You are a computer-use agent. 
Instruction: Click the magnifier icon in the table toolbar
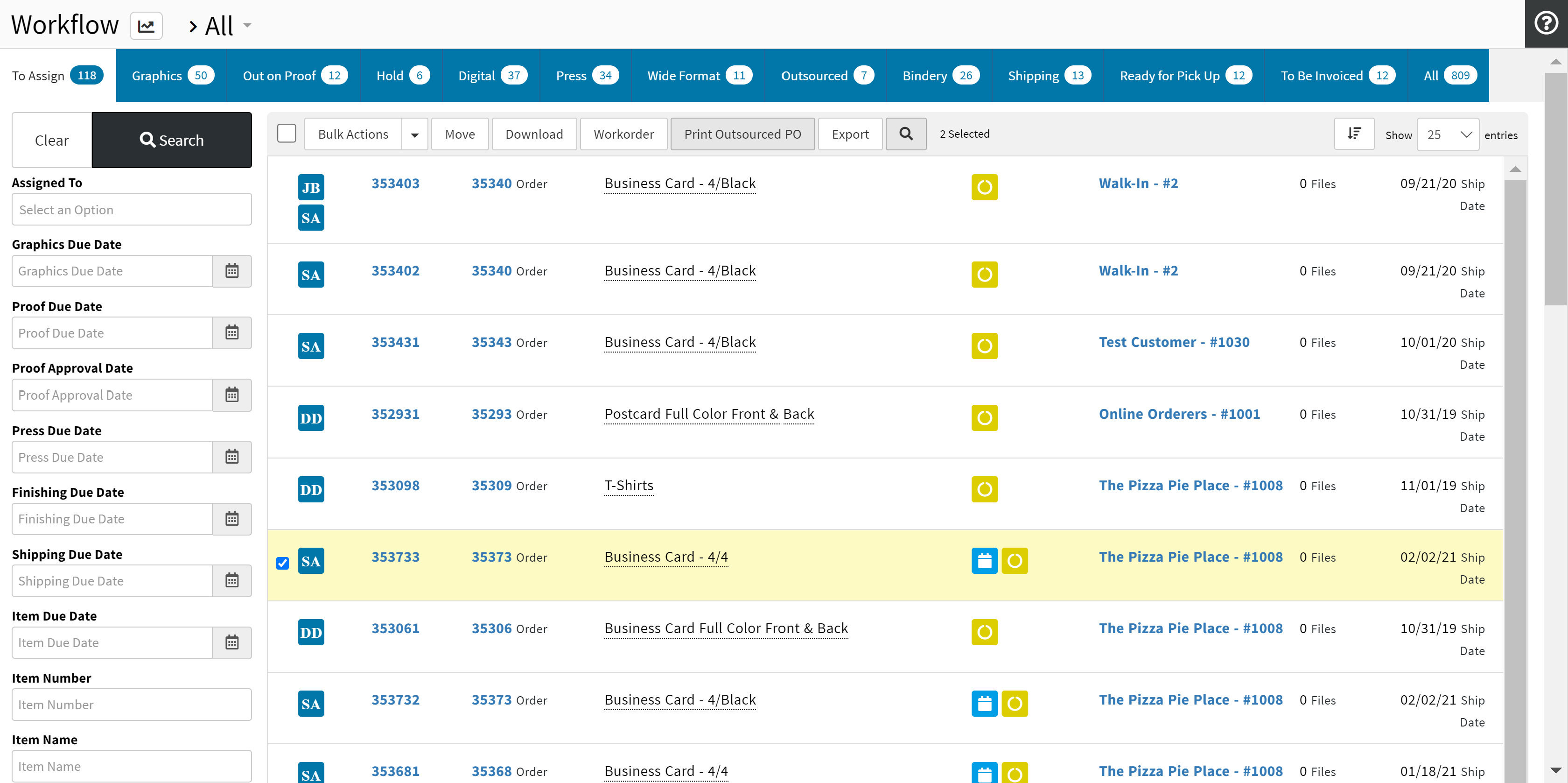coord(906,134)
